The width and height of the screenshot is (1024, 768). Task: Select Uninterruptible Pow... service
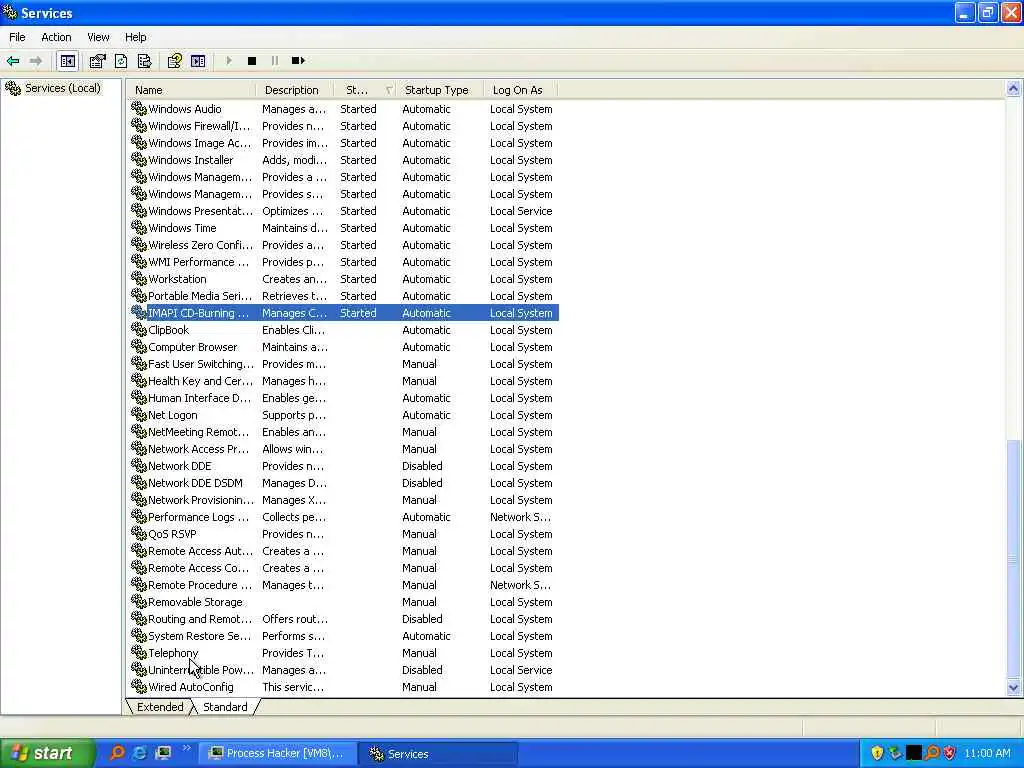point(201,669)
